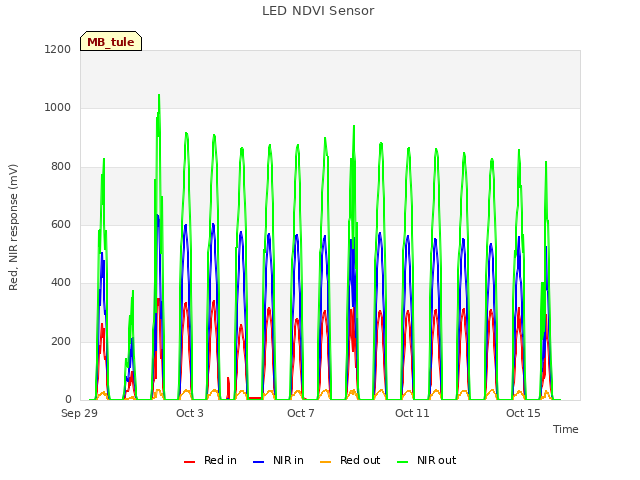Click the 200 y-axis tick label
The image size is (640, 480).
coord(61,341)
